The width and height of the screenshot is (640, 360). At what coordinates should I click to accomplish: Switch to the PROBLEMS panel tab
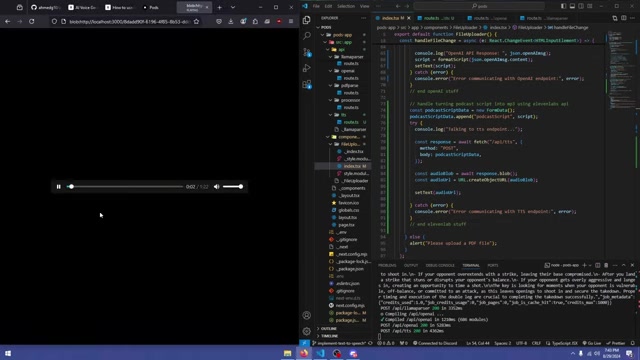(387, 265)
